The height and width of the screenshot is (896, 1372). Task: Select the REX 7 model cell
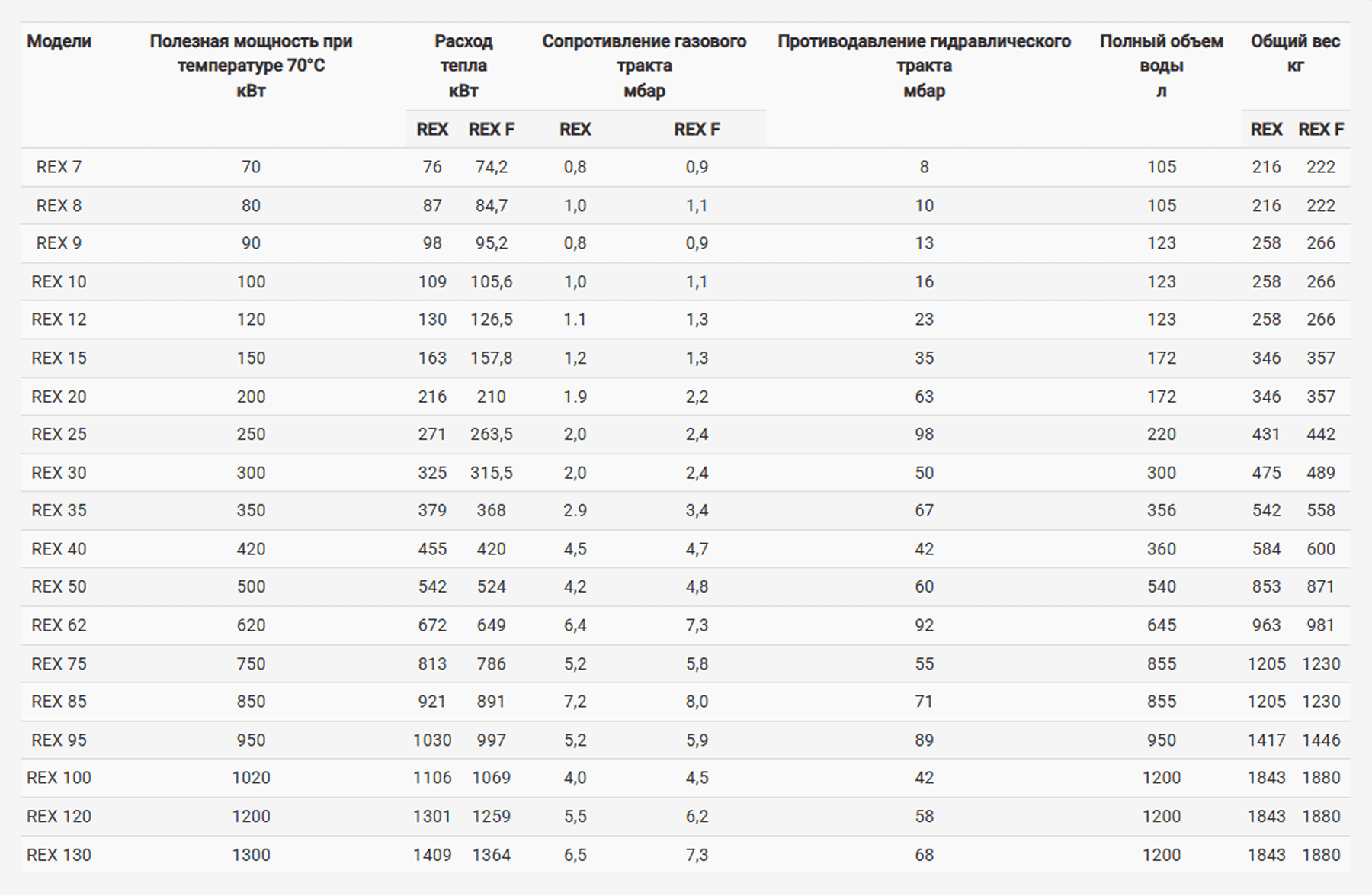59,167
